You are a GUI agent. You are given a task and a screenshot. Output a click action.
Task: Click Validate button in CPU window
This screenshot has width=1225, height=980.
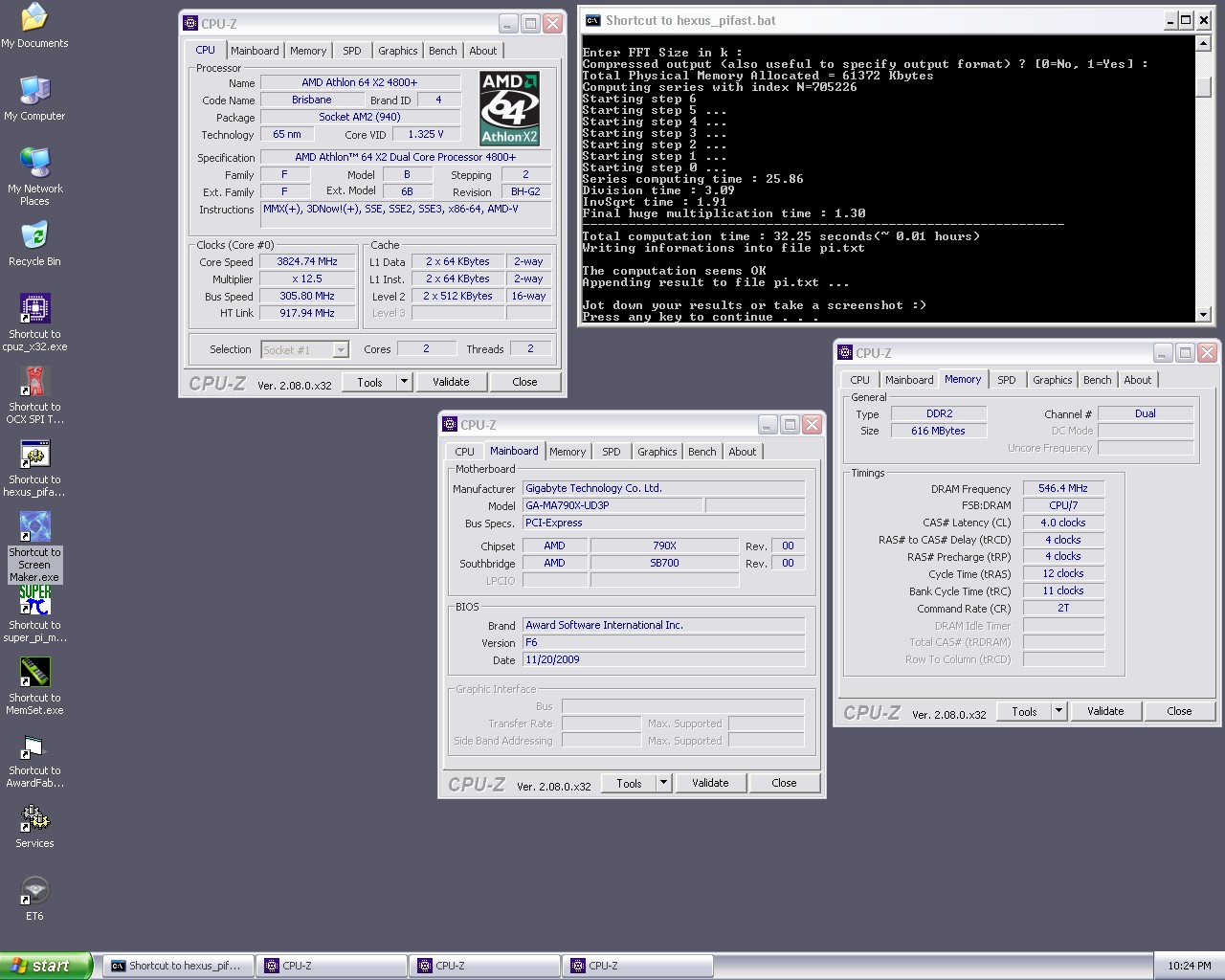451,382
